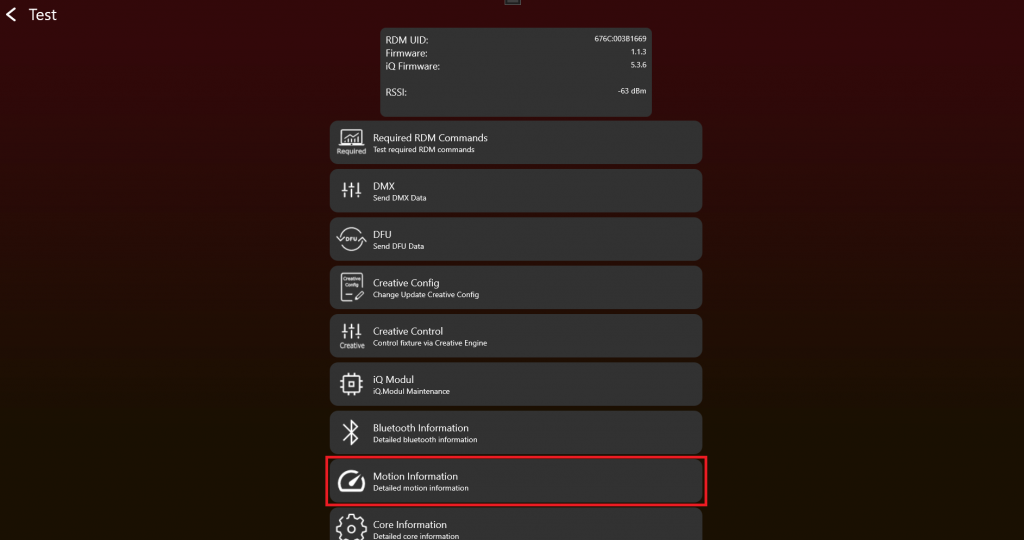
Task: Select Creative Control entry
Action: [516, 336]
